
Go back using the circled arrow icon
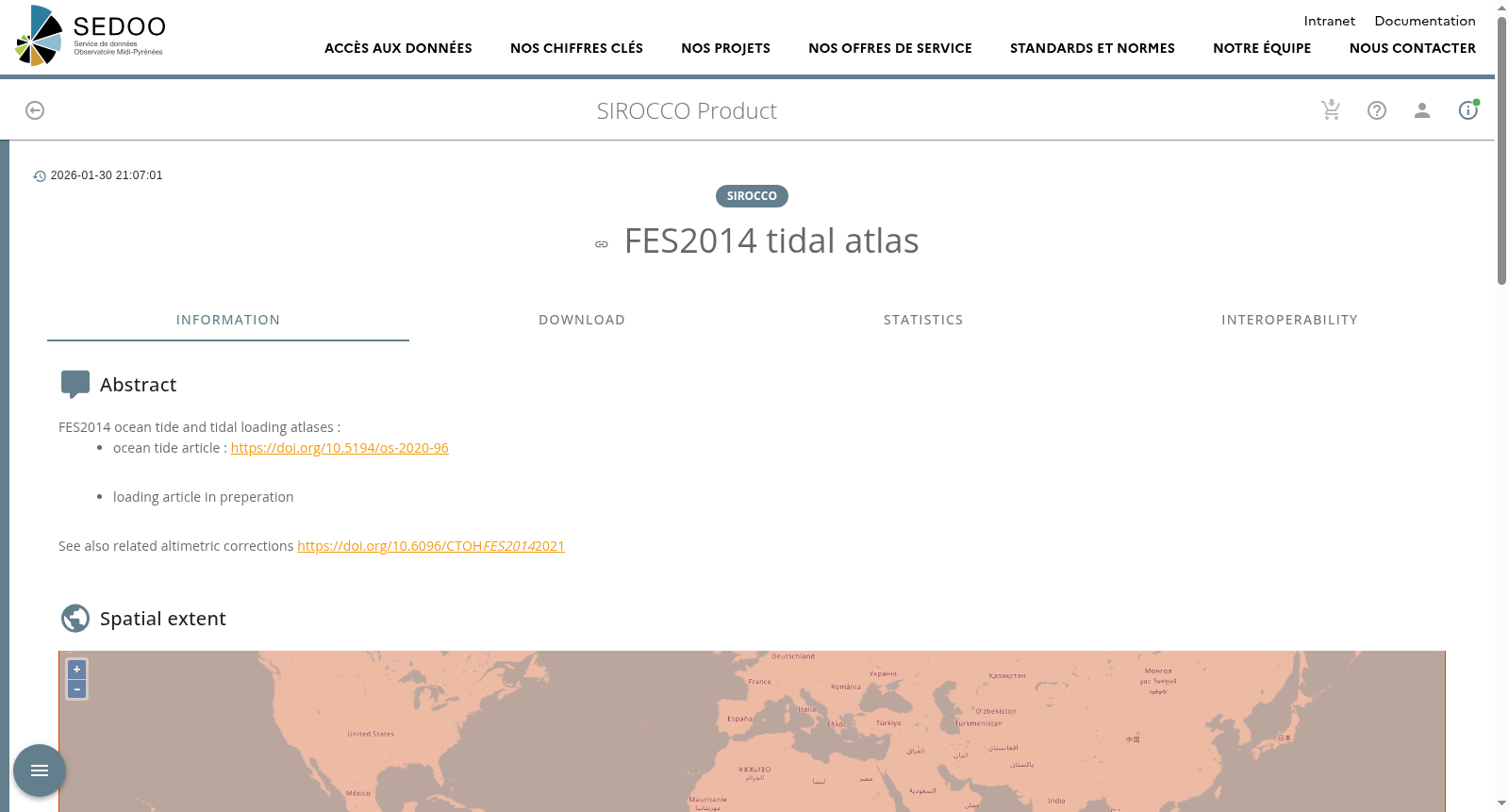click(35, 110)
